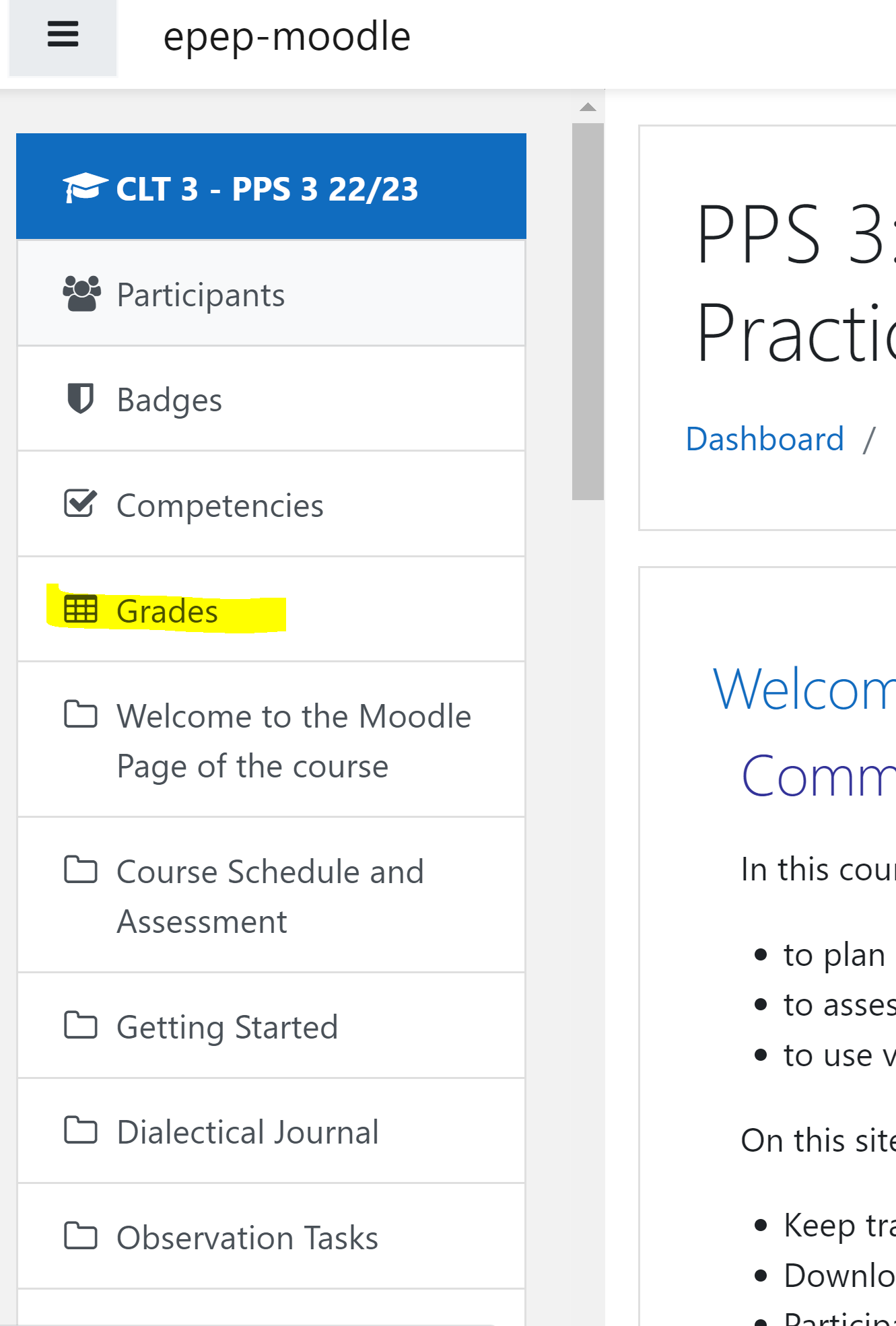Image resolution: width=896 pixels, height=1326 pixels.
Task: Go to Welcome to the Moodle Page section
Action: tap(294, 740)
